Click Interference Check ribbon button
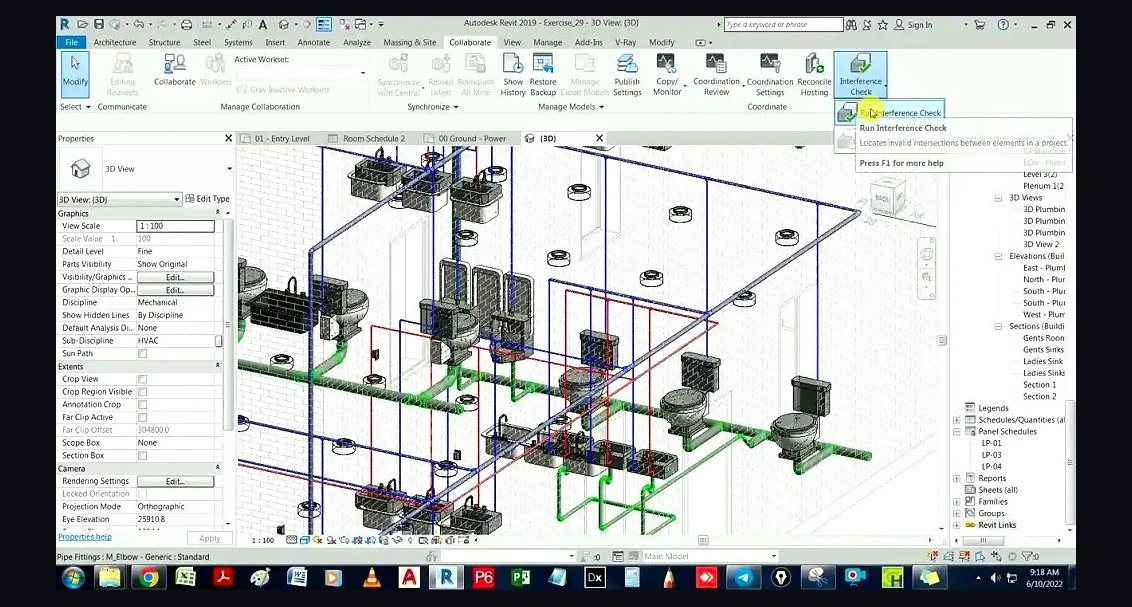The image size is (1132, 607). (x=861, y=74)
